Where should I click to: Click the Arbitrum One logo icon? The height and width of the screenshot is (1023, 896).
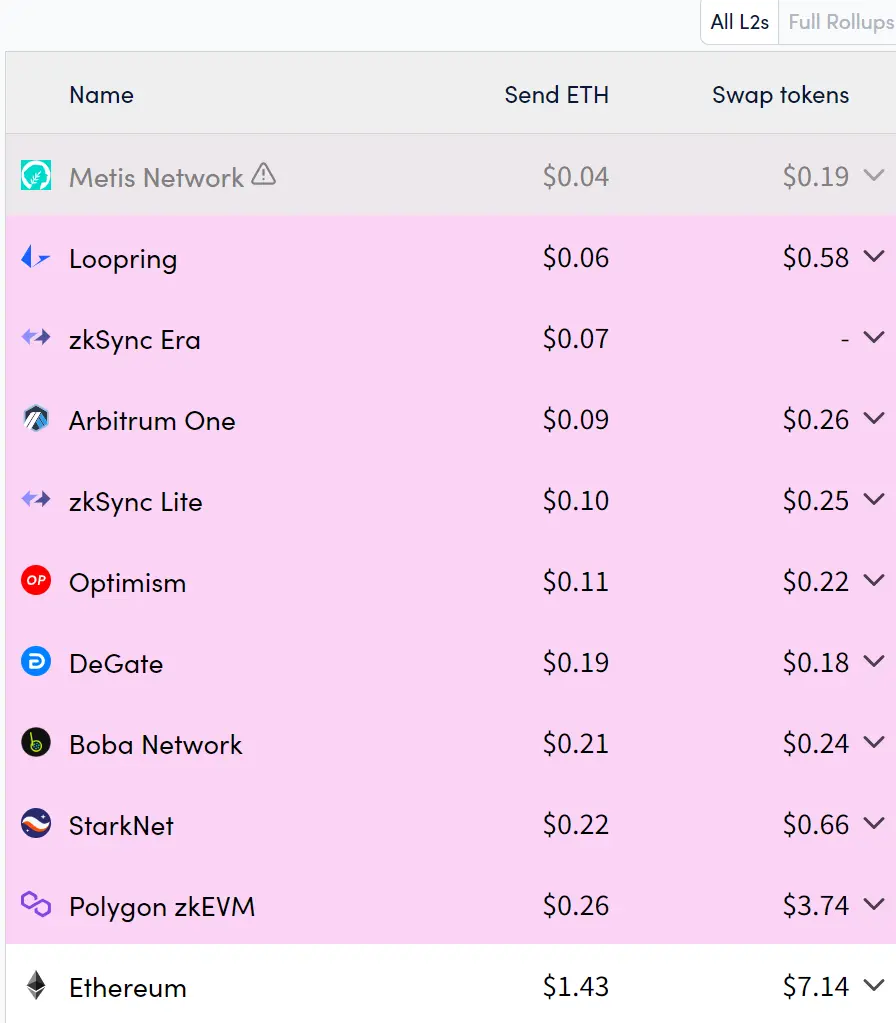[36, 419]
